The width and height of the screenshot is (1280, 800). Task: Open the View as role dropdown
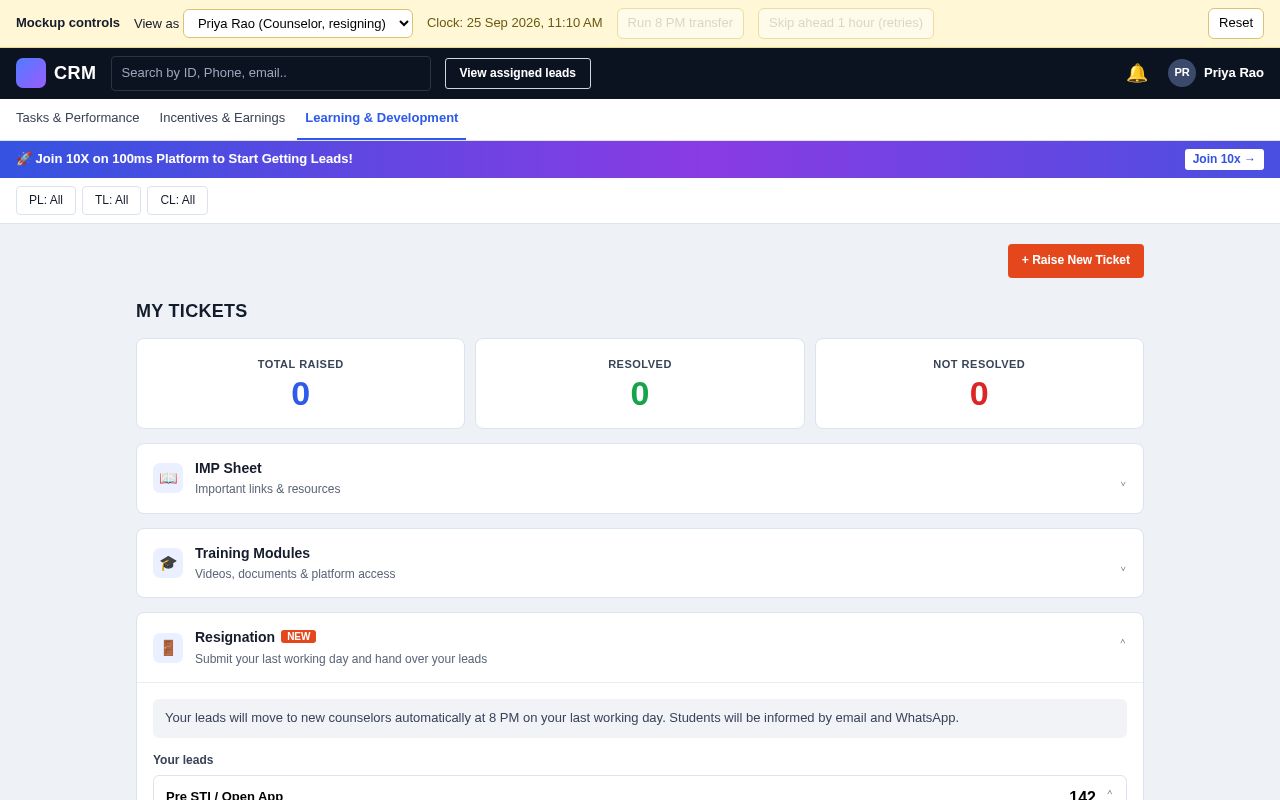tap(298, 23)
